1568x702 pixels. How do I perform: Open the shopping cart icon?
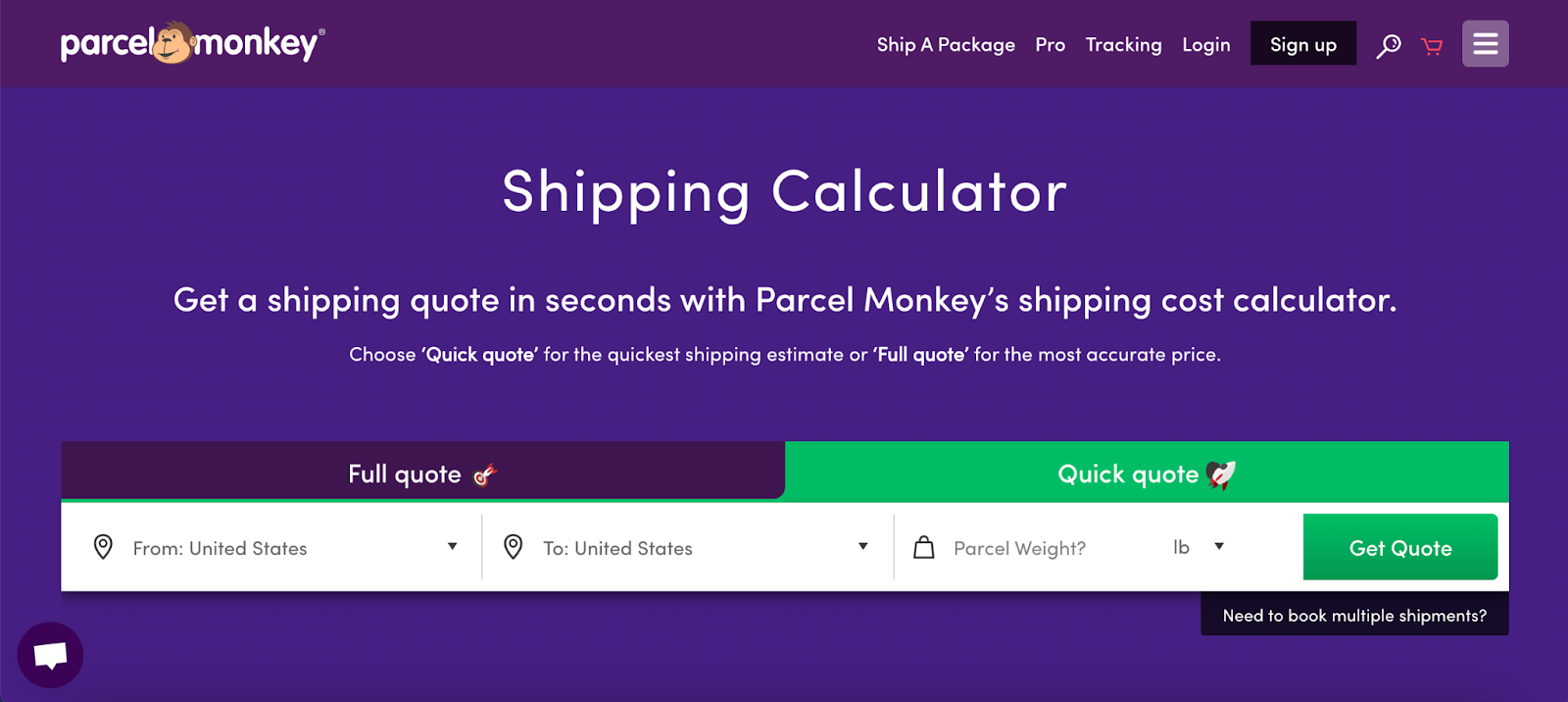[1431, 45]
